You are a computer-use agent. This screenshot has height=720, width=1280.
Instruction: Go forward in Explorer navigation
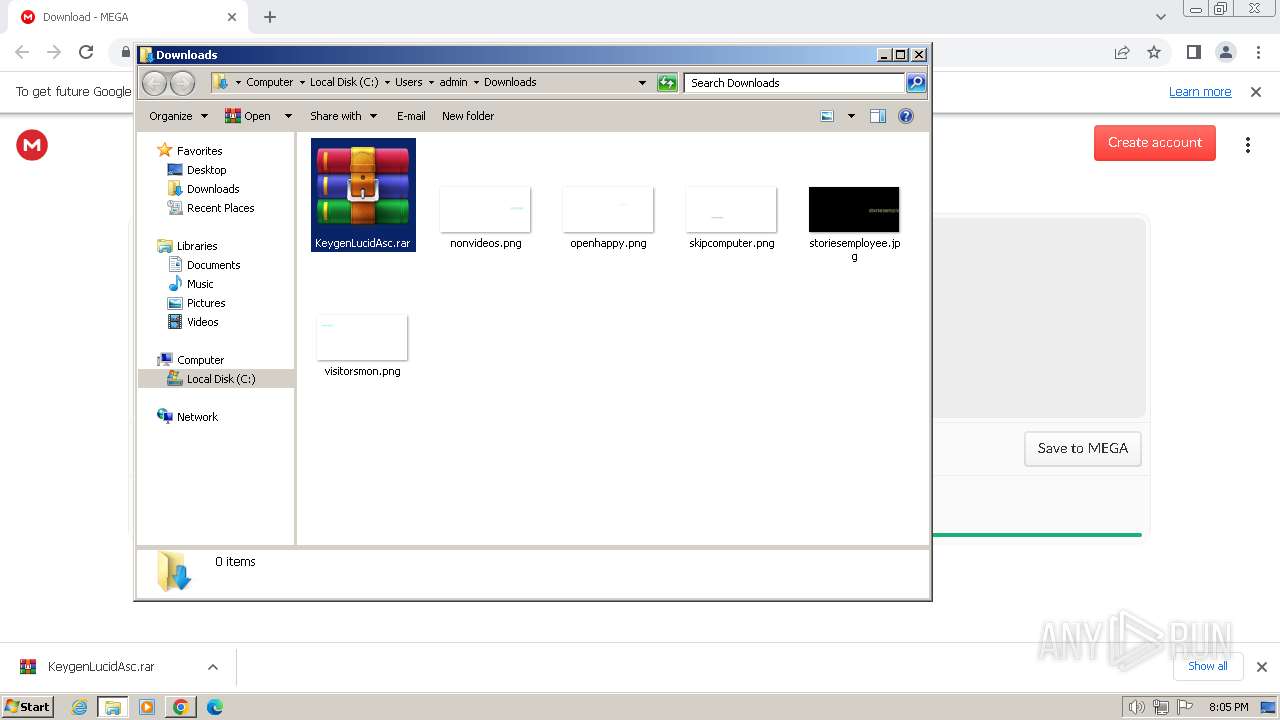[182, 83]
